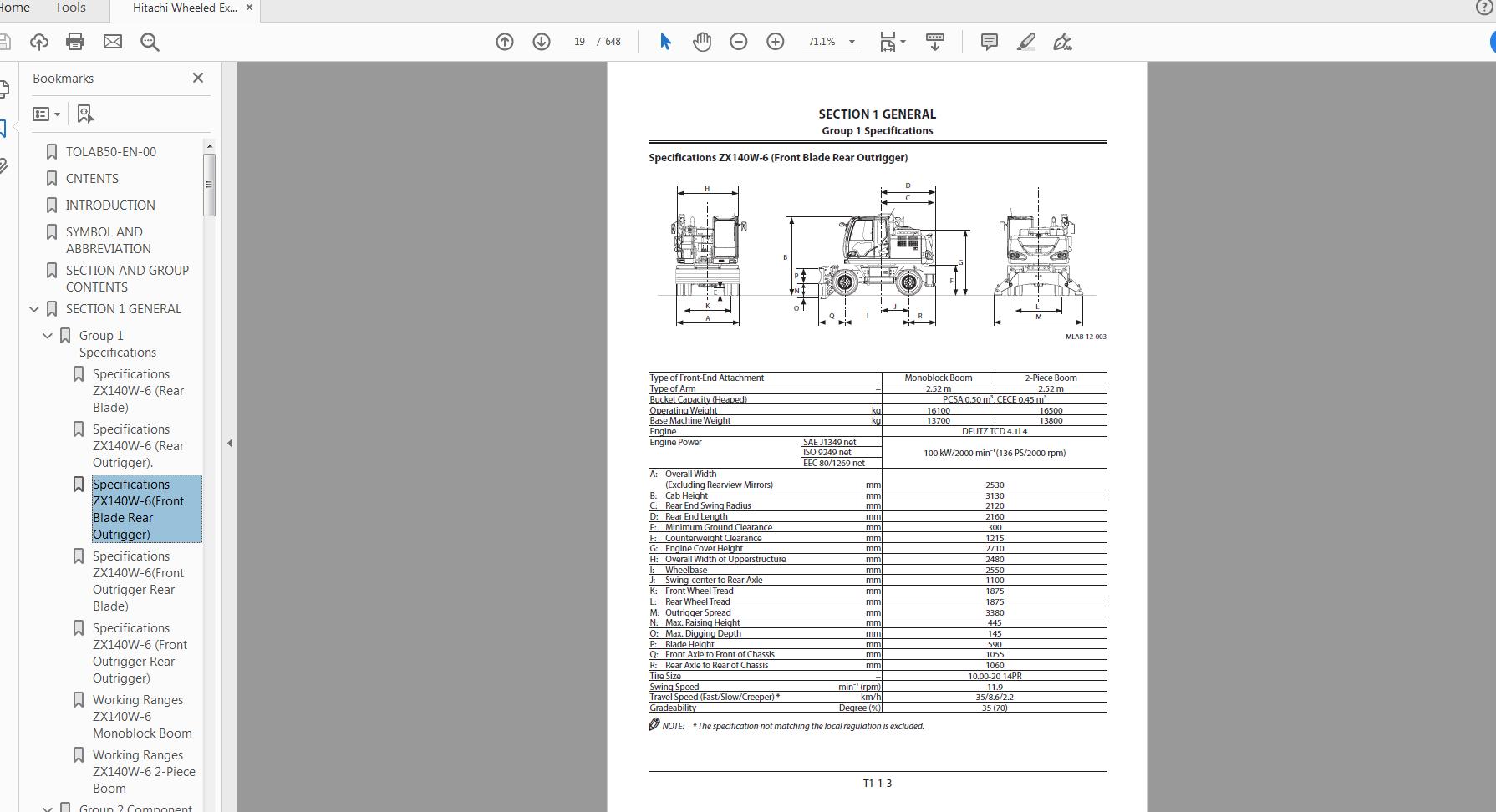Viewport: 1496px width, 812px height.
Task: Click the '2-Piece Boom' table header
Action: point(1051,378)
